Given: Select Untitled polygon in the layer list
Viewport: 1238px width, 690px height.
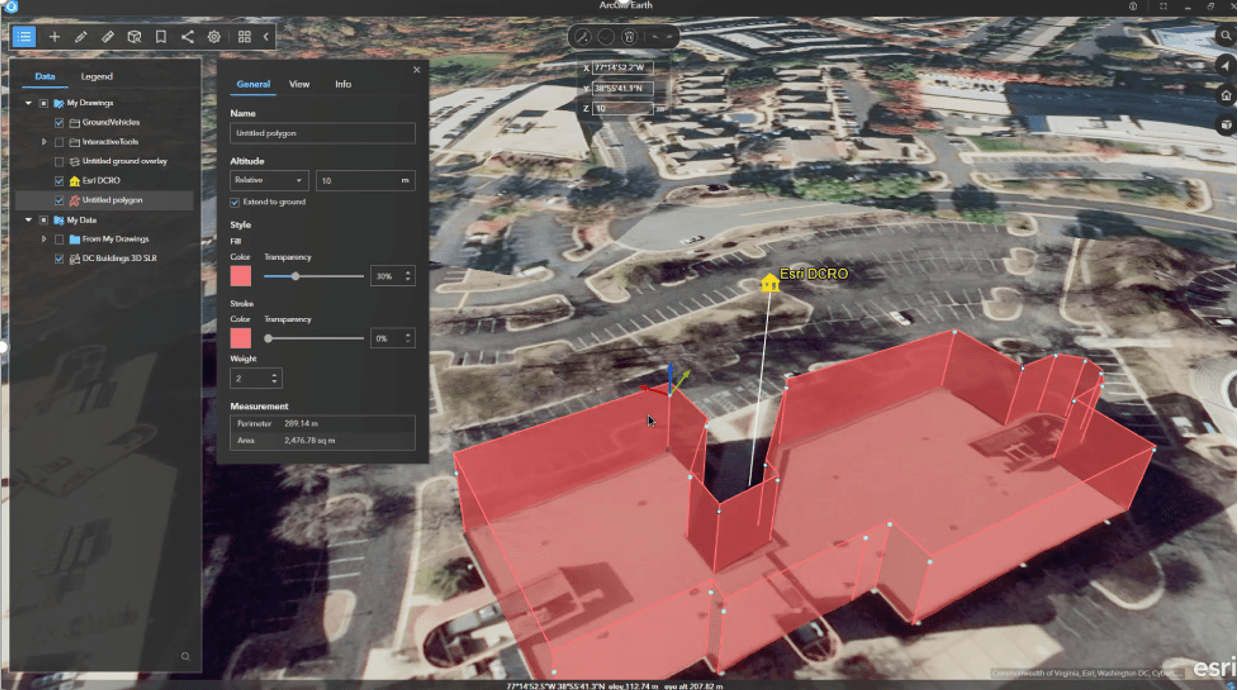Looking at the screenshot, I should [112, 200].
